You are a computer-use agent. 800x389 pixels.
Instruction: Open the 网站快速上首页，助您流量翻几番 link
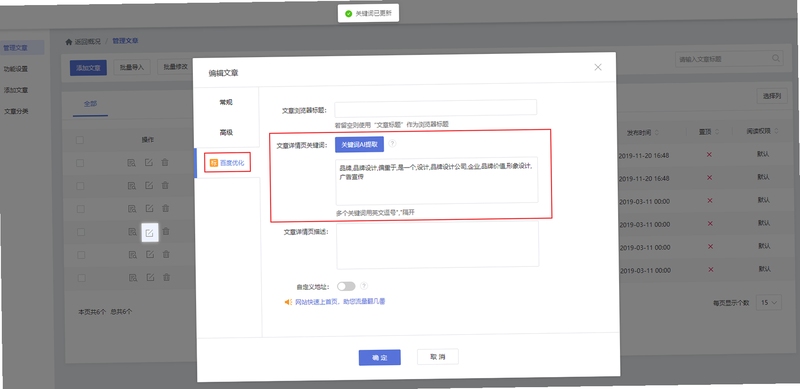340,302
